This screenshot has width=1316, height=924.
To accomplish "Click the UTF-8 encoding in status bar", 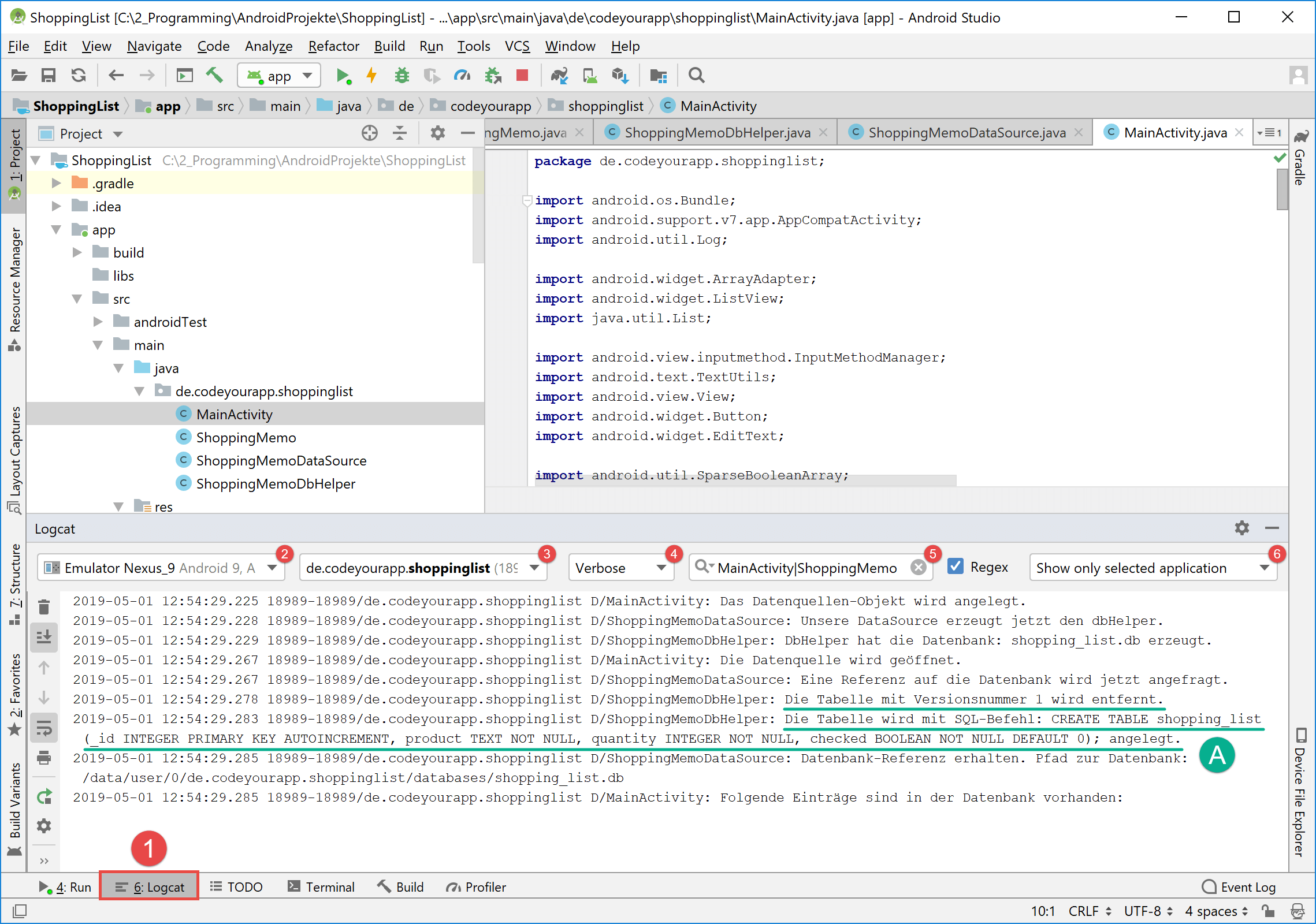I will 1148,911.
